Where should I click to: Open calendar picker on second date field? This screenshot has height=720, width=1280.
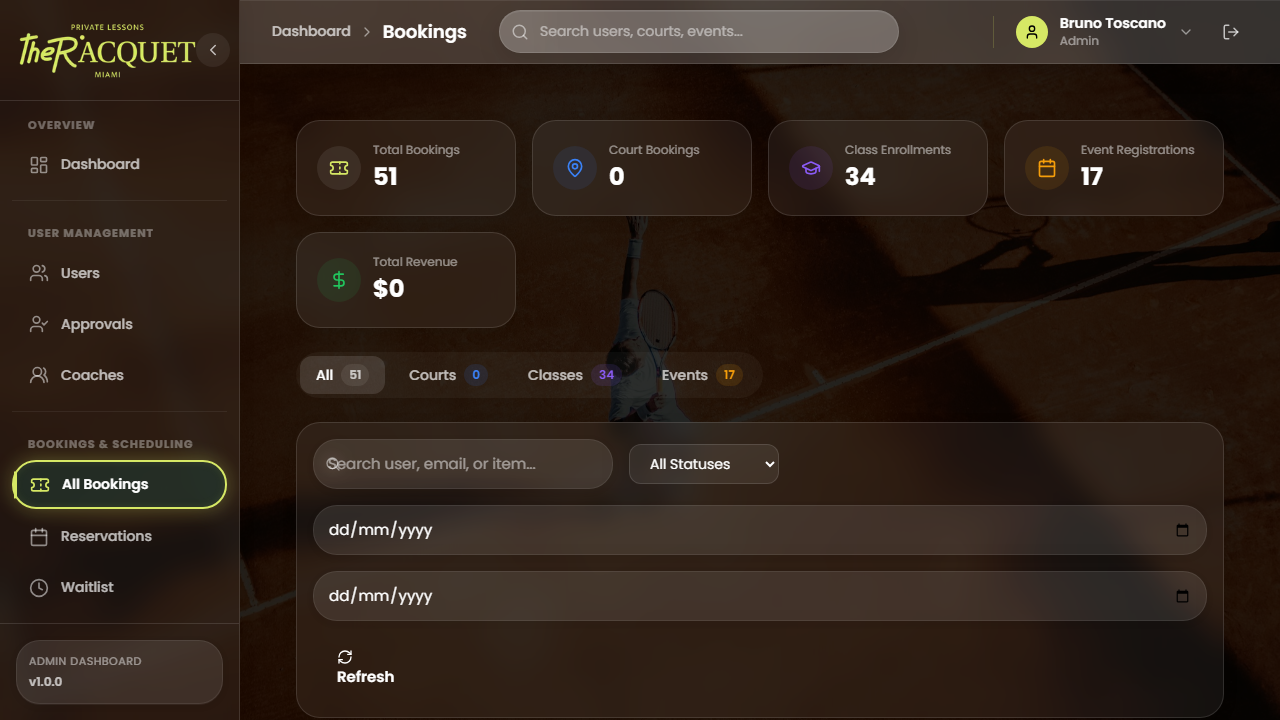click(x=1182, y=596)
